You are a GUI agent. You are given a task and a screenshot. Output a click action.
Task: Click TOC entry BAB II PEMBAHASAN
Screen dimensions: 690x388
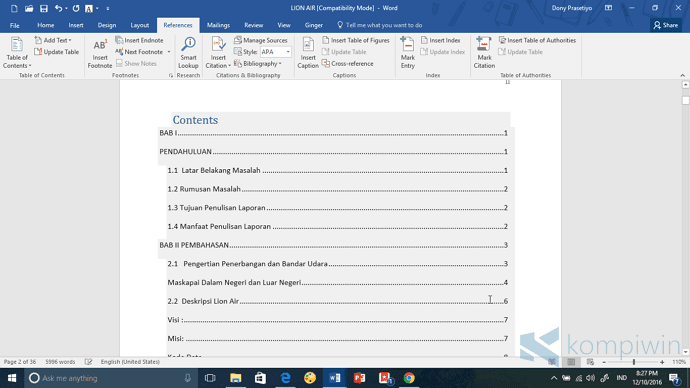click(334, 245)
